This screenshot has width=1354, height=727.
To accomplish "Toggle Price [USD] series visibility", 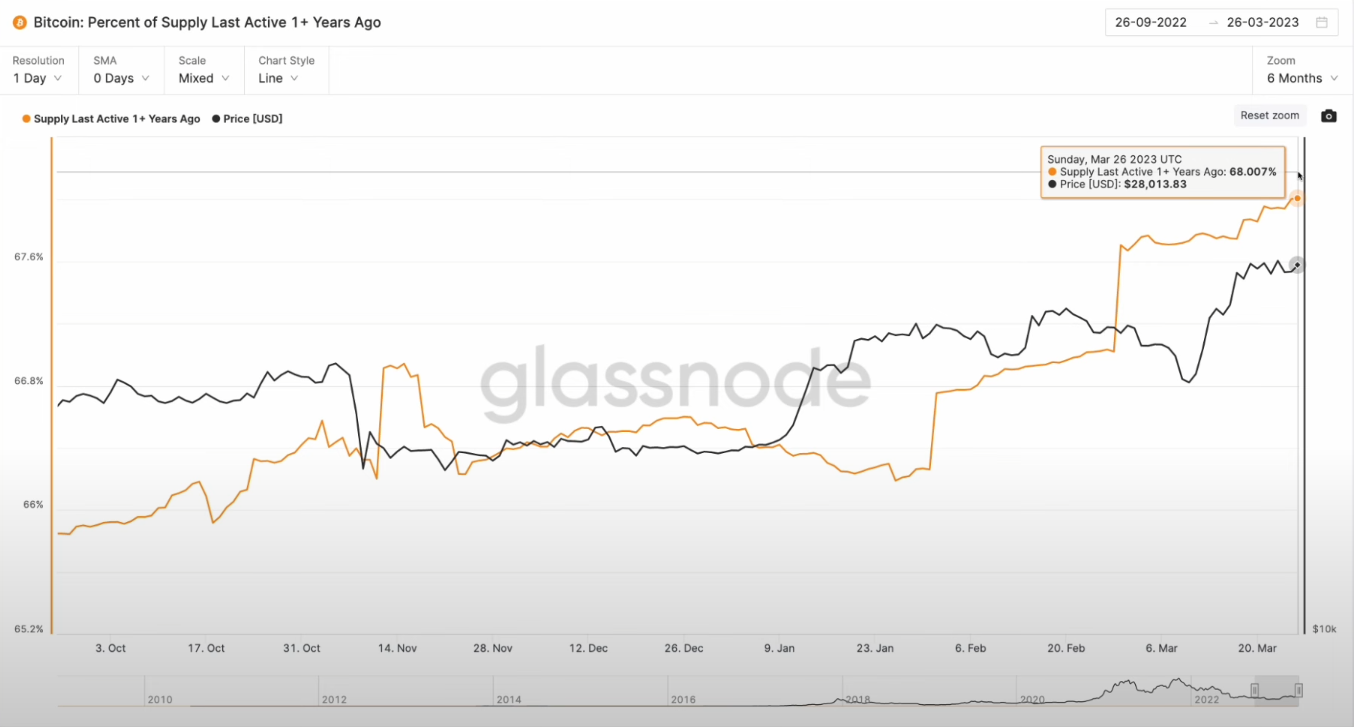I will tap(253, 119).
